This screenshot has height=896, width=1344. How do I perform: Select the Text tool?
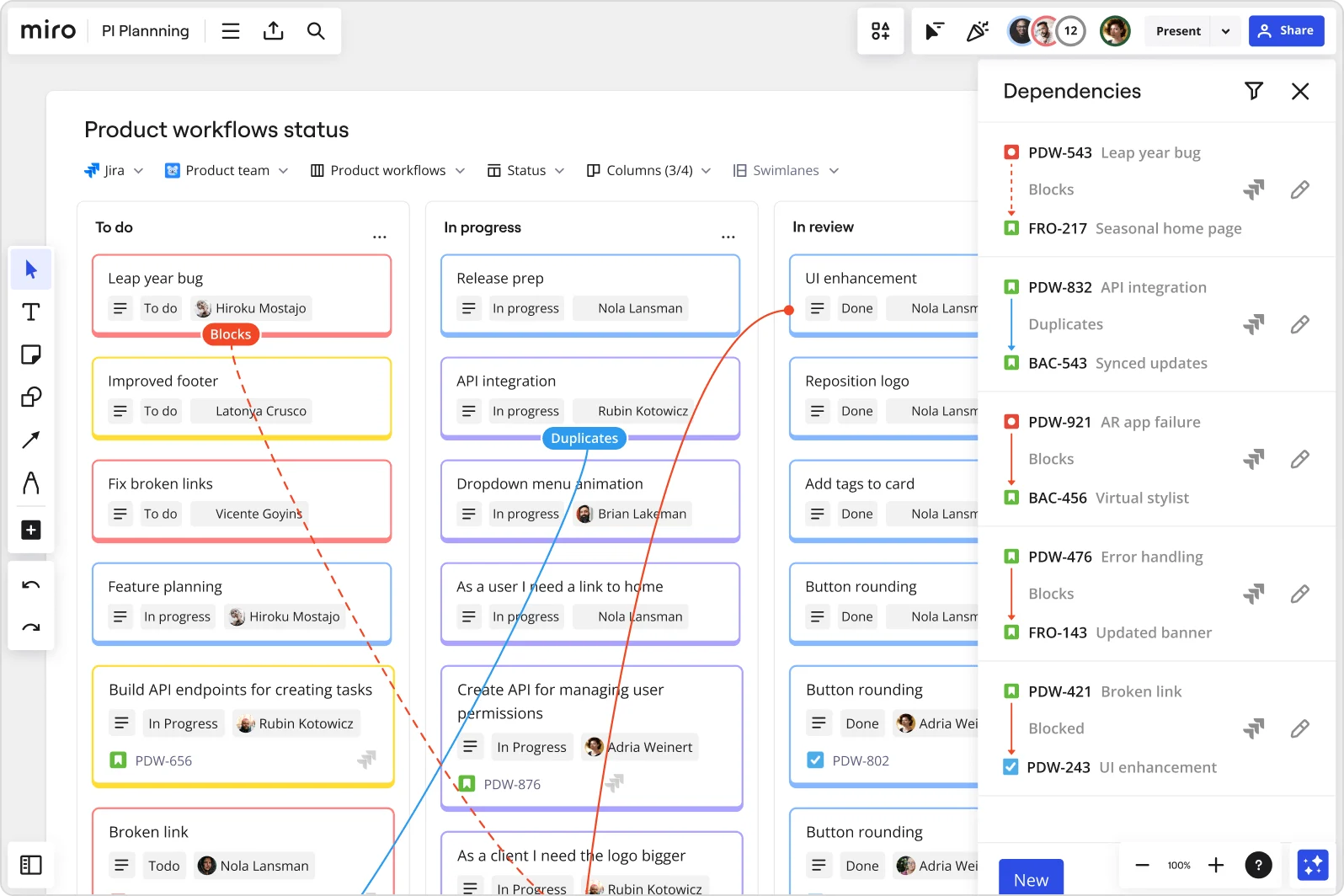31,312
